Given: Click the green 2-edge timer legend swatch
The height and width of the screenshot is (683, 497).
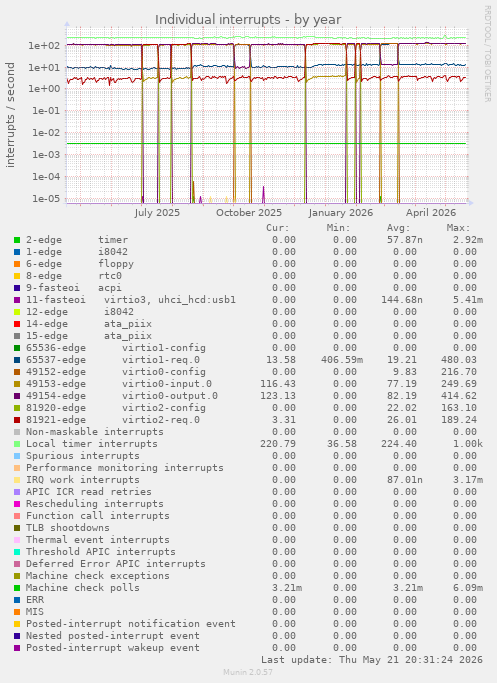Looking at the screenshot, I should [x=17, y=240].
